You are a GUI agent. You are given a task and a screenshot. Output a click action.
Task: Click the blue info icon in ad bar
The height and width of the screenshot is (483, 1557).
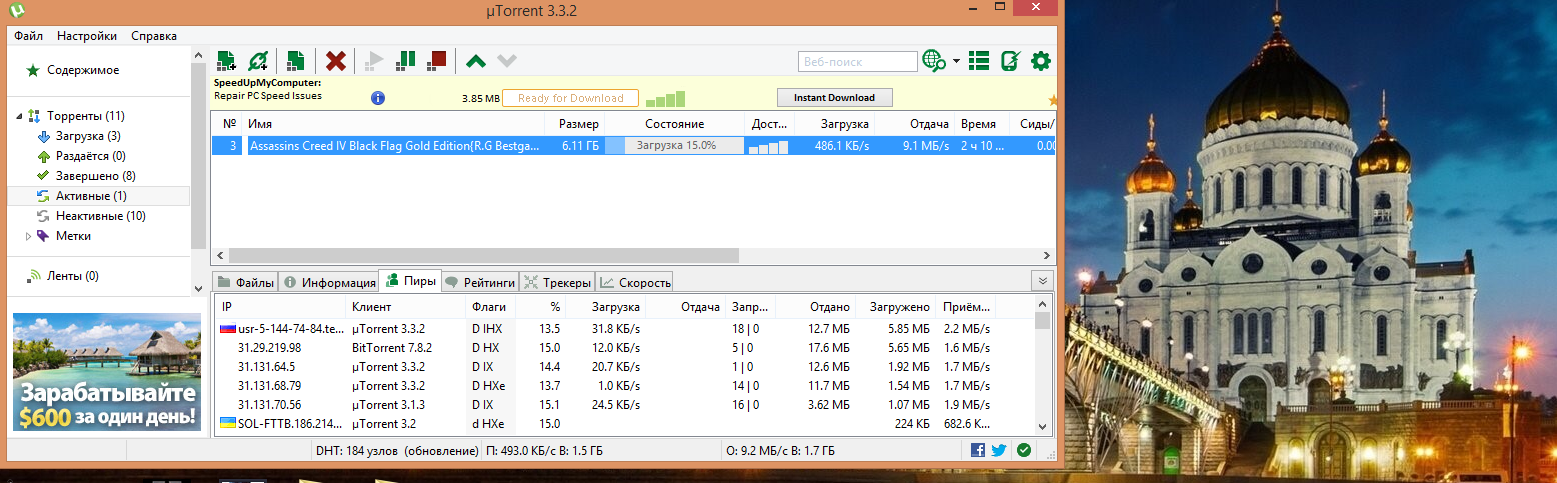pyautogui.click(x=378, y=98)
